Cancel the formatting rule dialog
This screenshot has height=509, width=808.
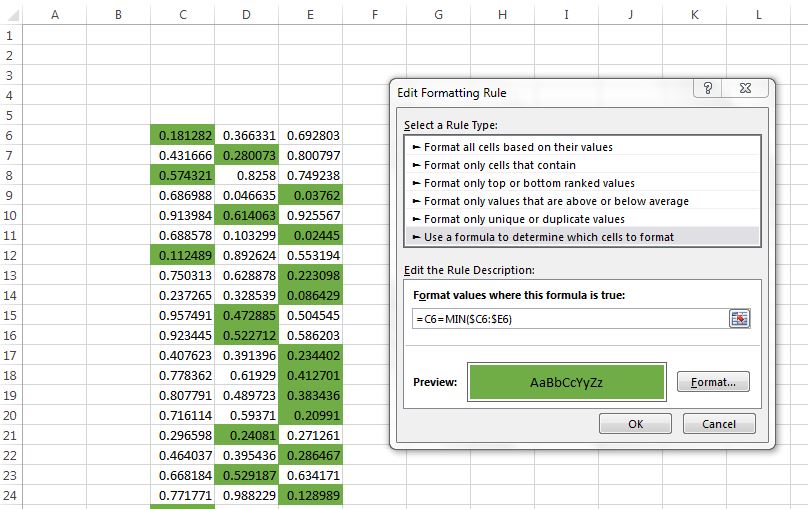(719, 423)
